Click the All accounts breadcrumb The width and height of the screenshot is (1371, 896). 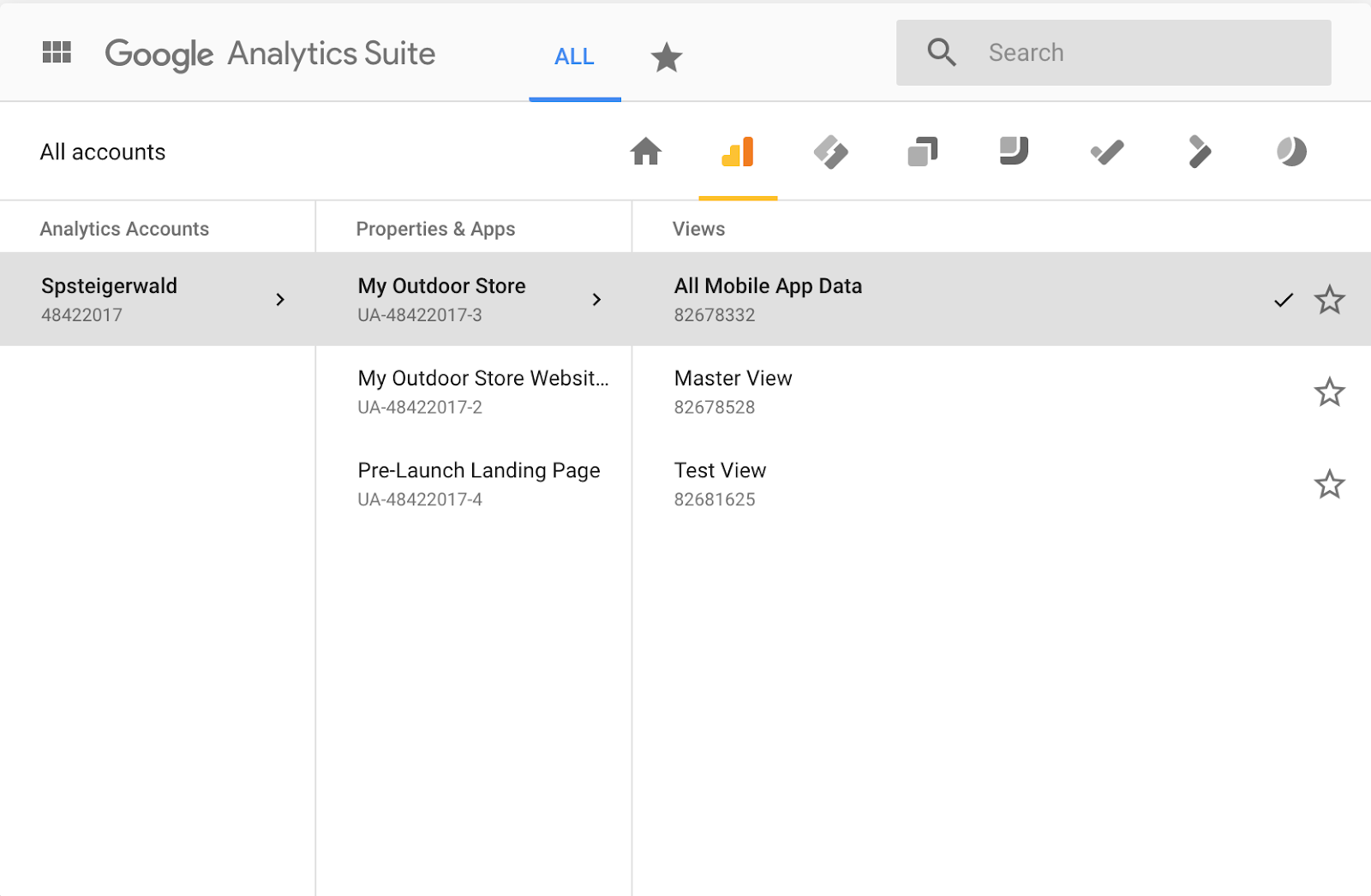(x=102, y=152)
